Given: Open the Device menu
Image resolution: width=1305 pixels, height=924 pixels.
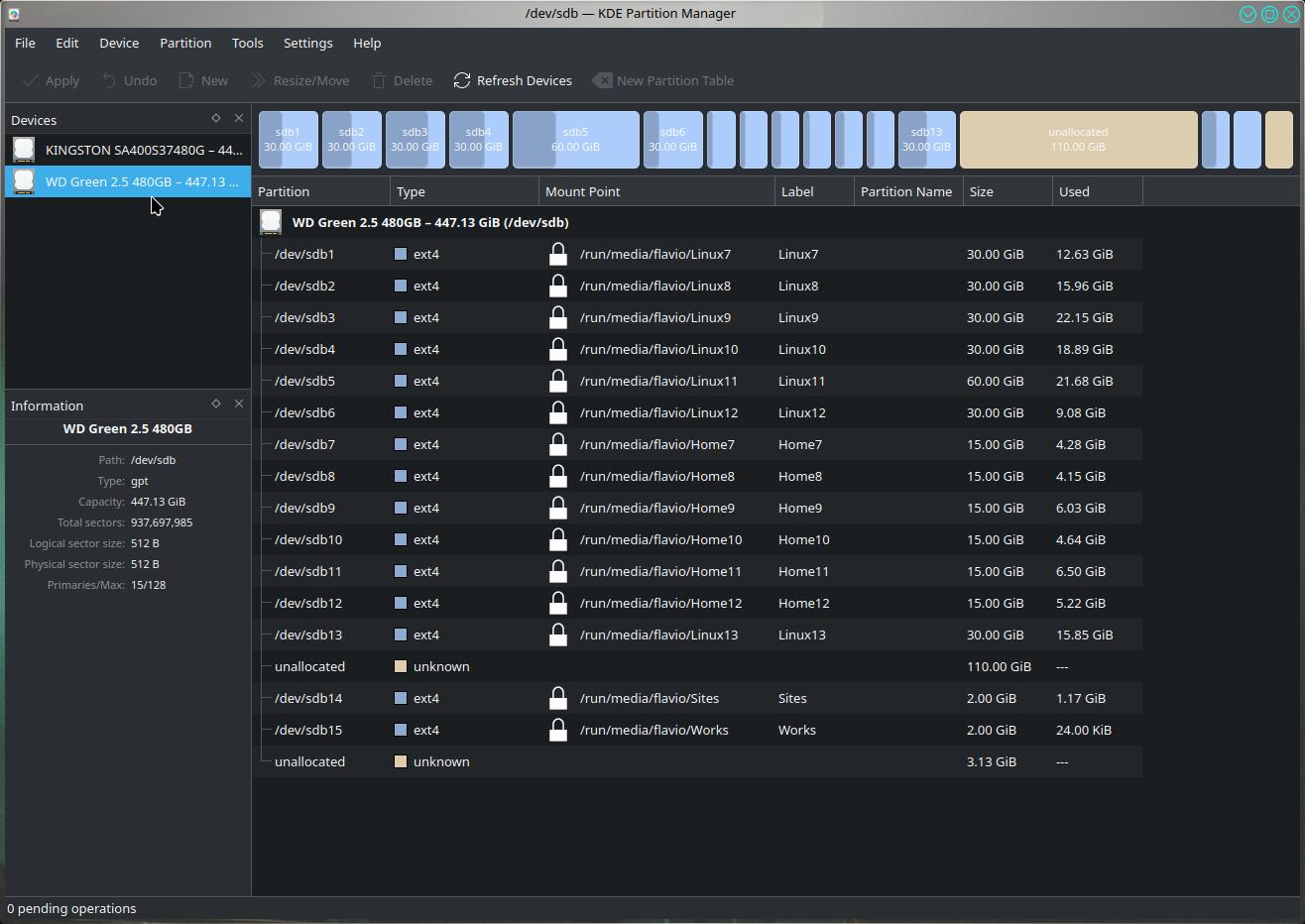Looking at the screenshot, I should [119, 43].
